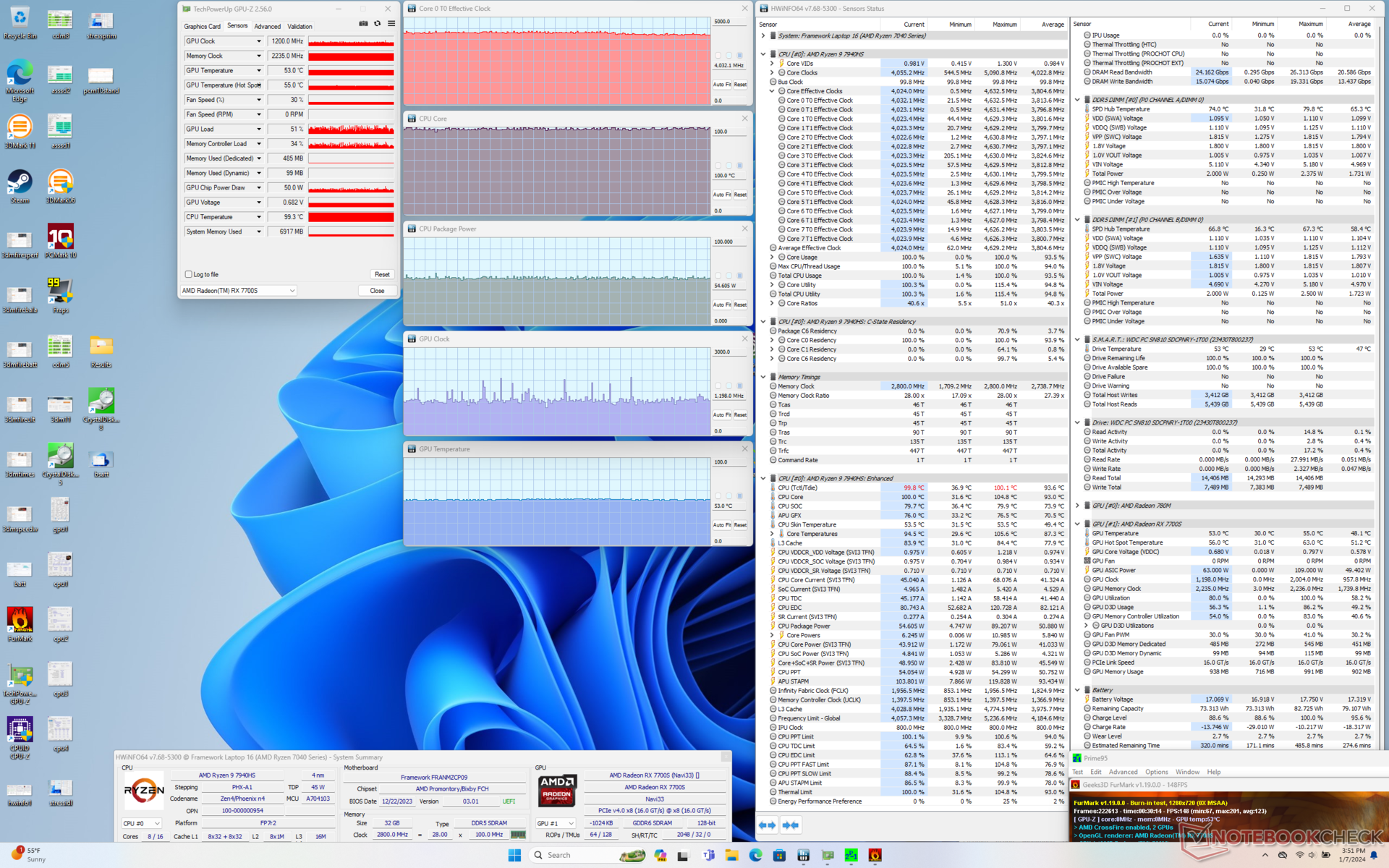Open FurMark icon in taskbar
Image resolution: width=1389 pixels, height=868 pixels.
875,855
